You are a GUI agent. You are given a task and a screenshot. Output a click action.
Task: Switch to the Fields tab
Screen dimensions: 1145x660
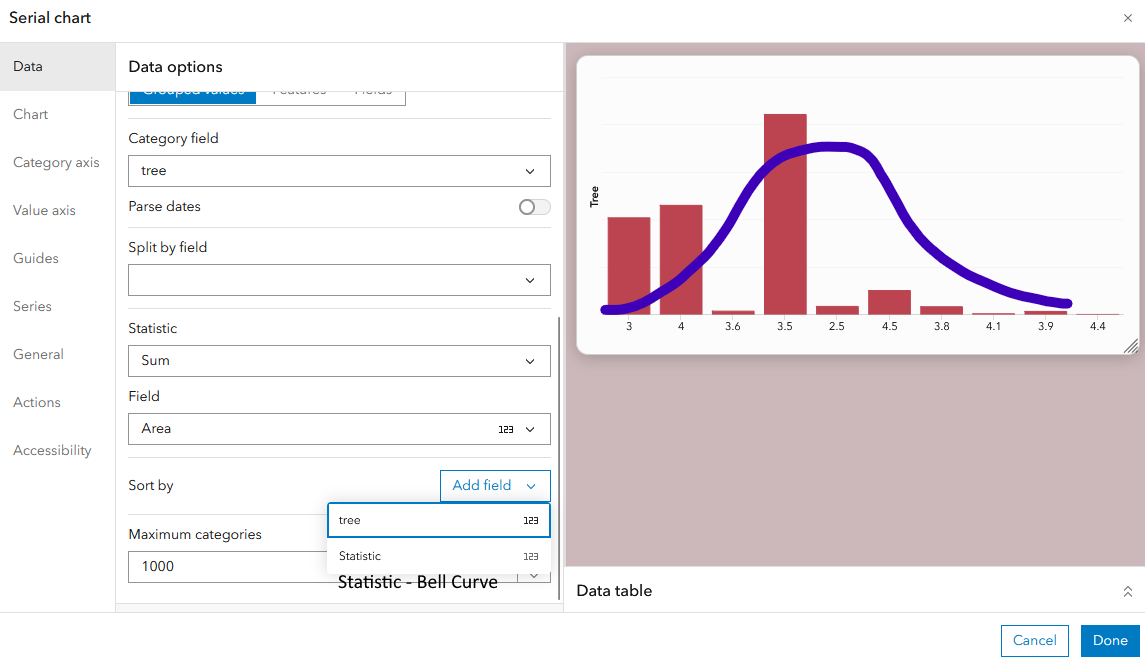(x=372, y=89)
